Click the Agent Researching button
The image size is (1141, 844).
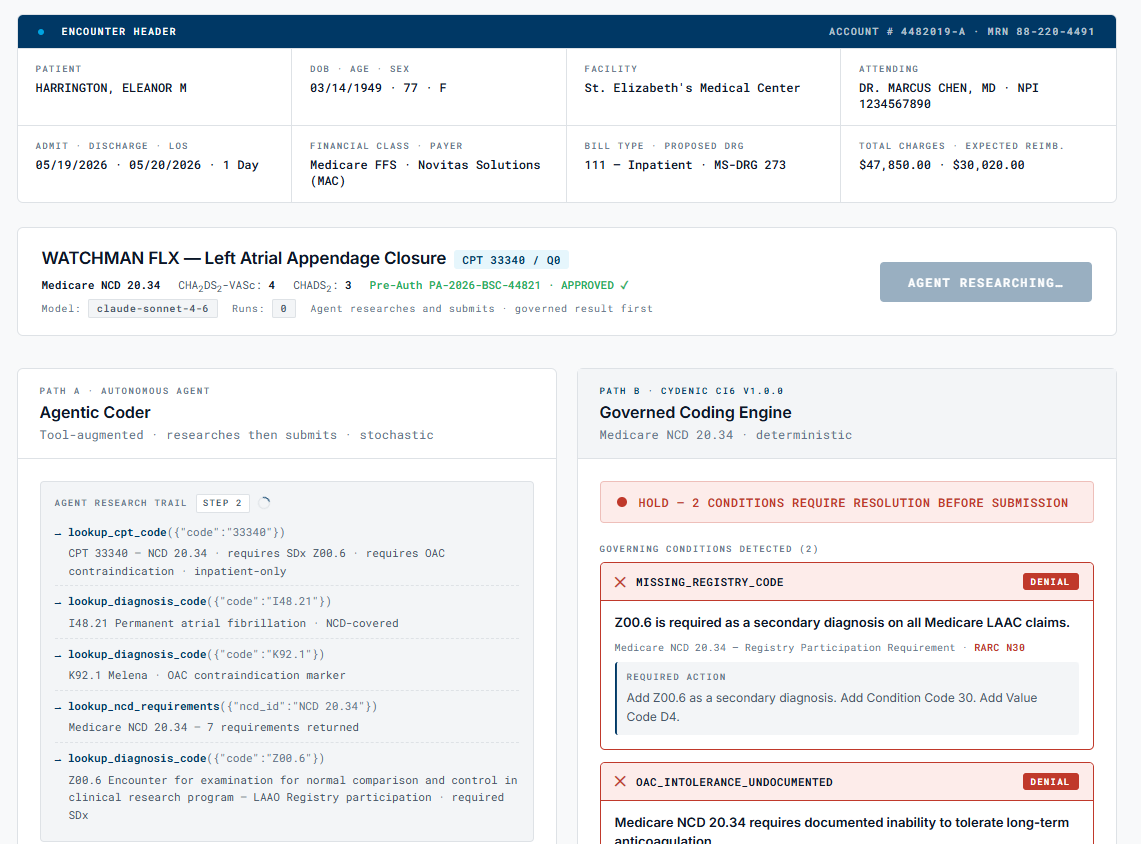[x=985, y=282]
